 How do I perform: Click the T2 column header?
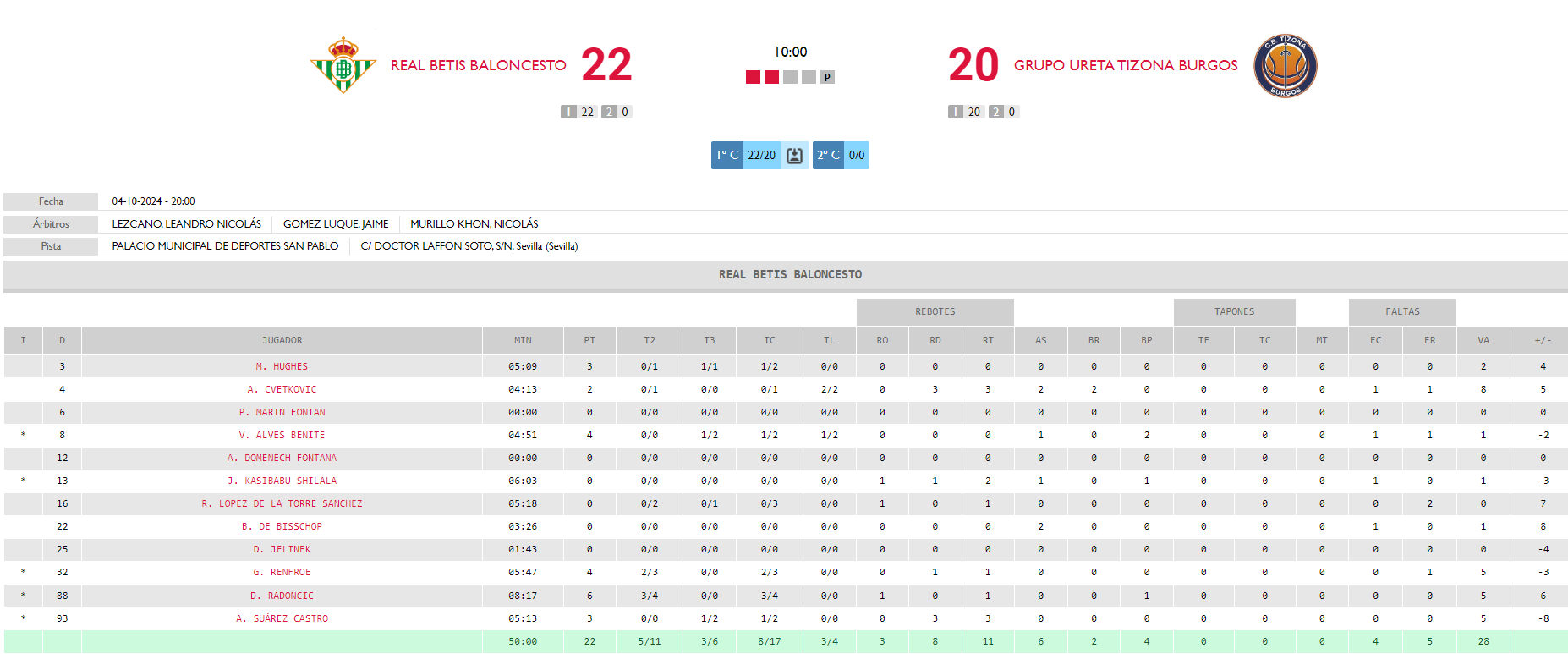click(650, 340)
